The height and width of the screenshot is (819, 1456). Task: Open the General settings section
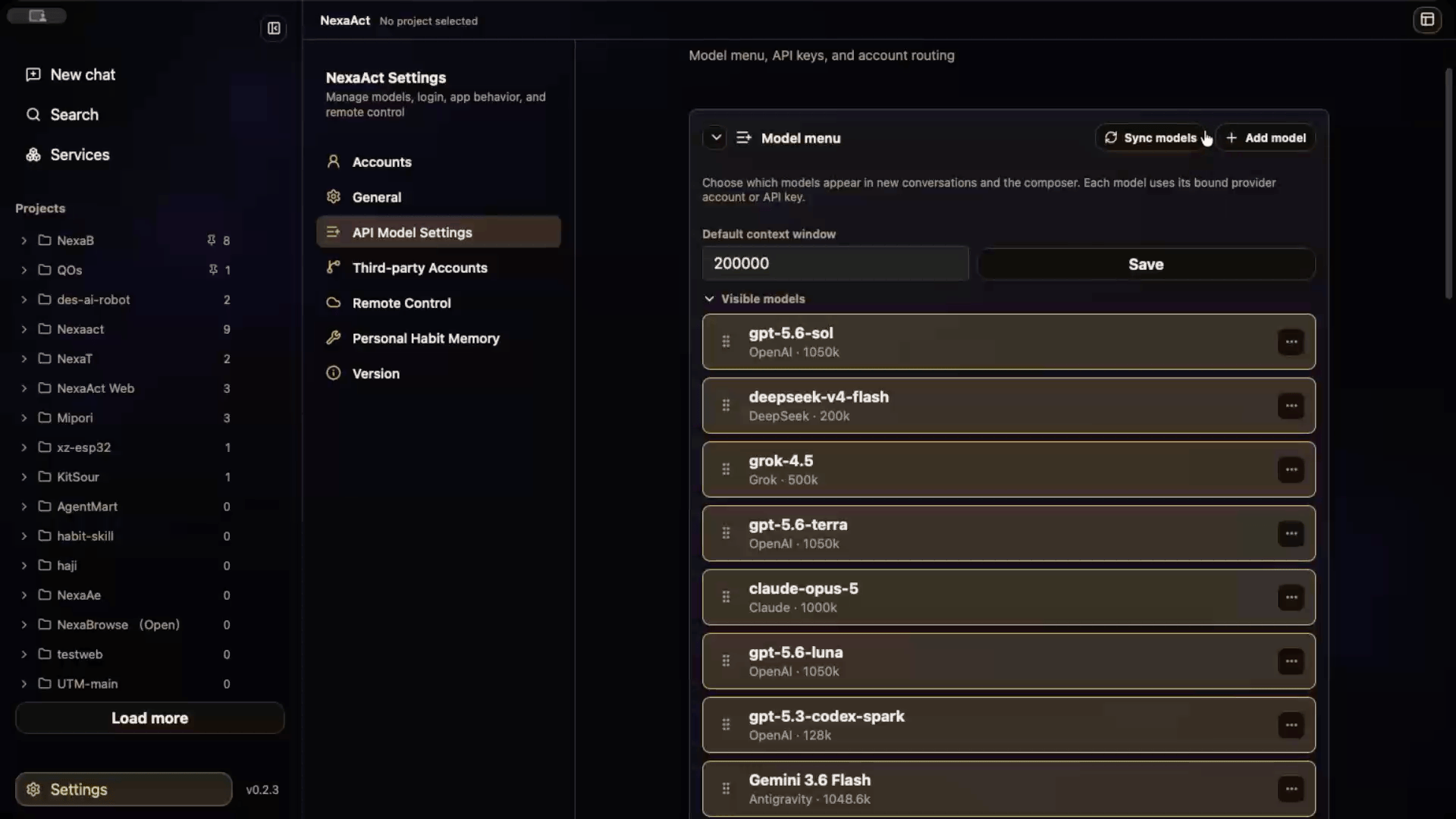pyautogui.click(x=438, y=197)
